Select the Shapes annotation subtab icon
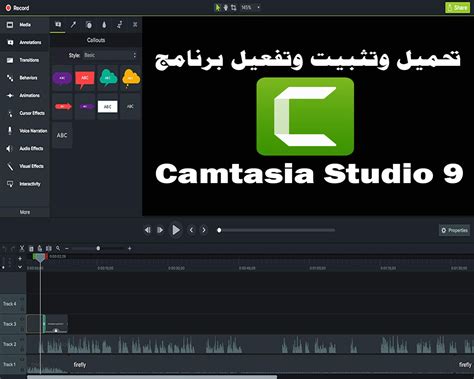 click(x=89, y=25)
